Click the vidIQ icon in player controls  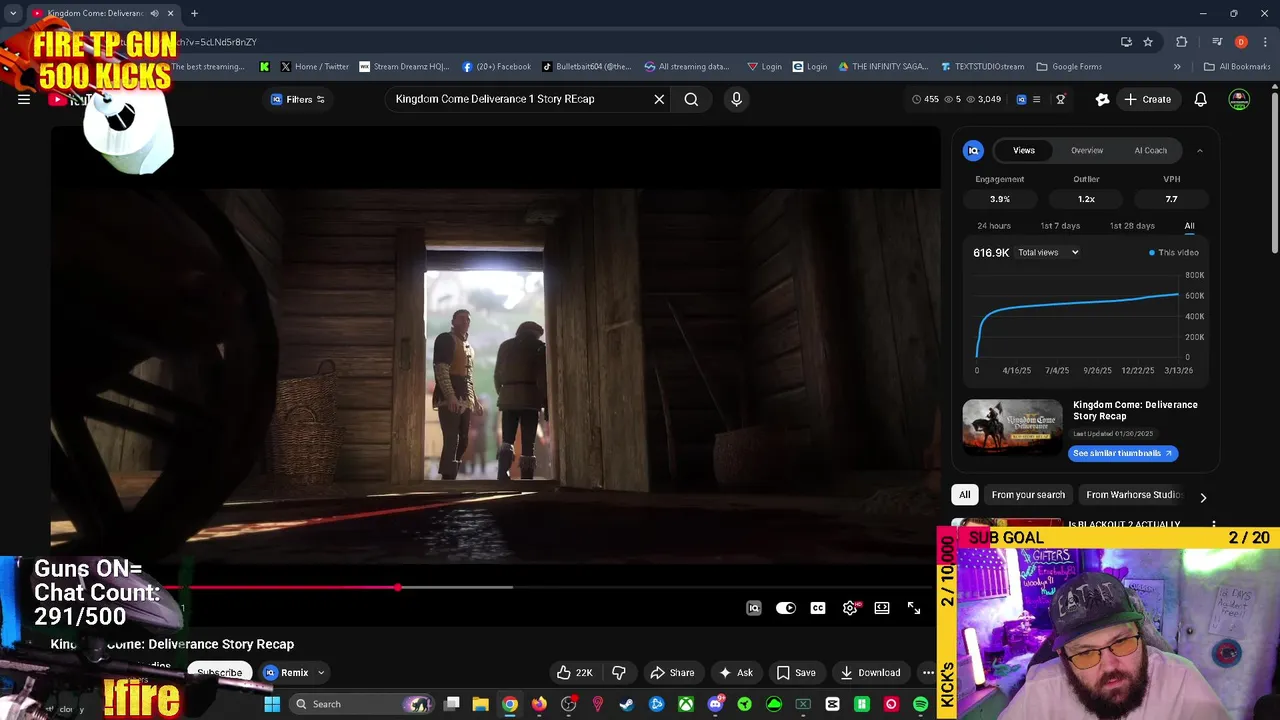click(x=754, y=608)
